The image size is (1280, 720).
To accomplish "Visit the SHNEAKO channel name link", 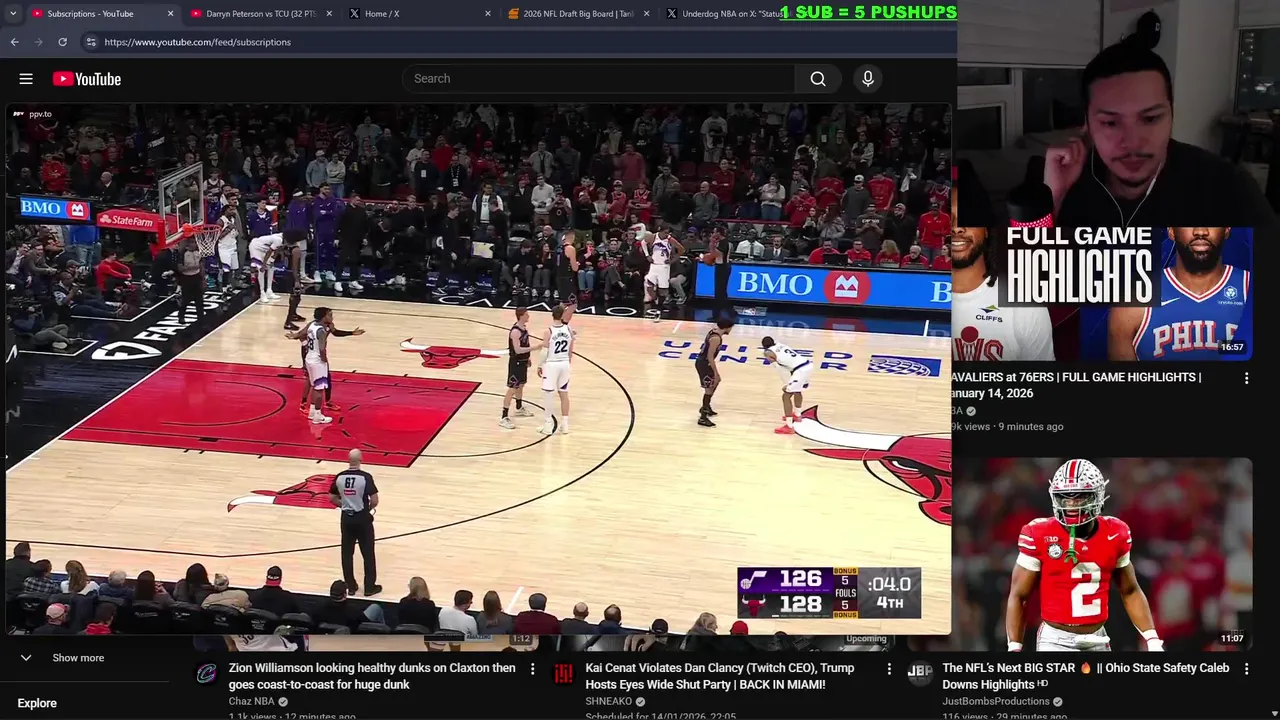I will coord(608,702).
